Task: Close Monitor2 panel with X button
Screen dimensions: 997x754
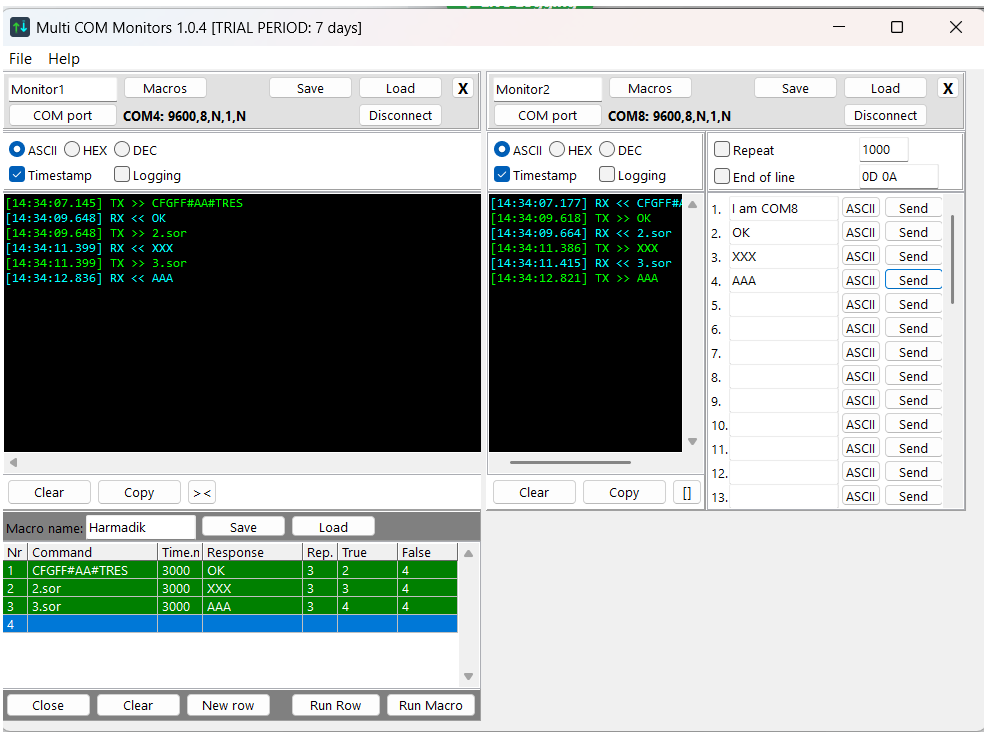Action: (947, 88)
